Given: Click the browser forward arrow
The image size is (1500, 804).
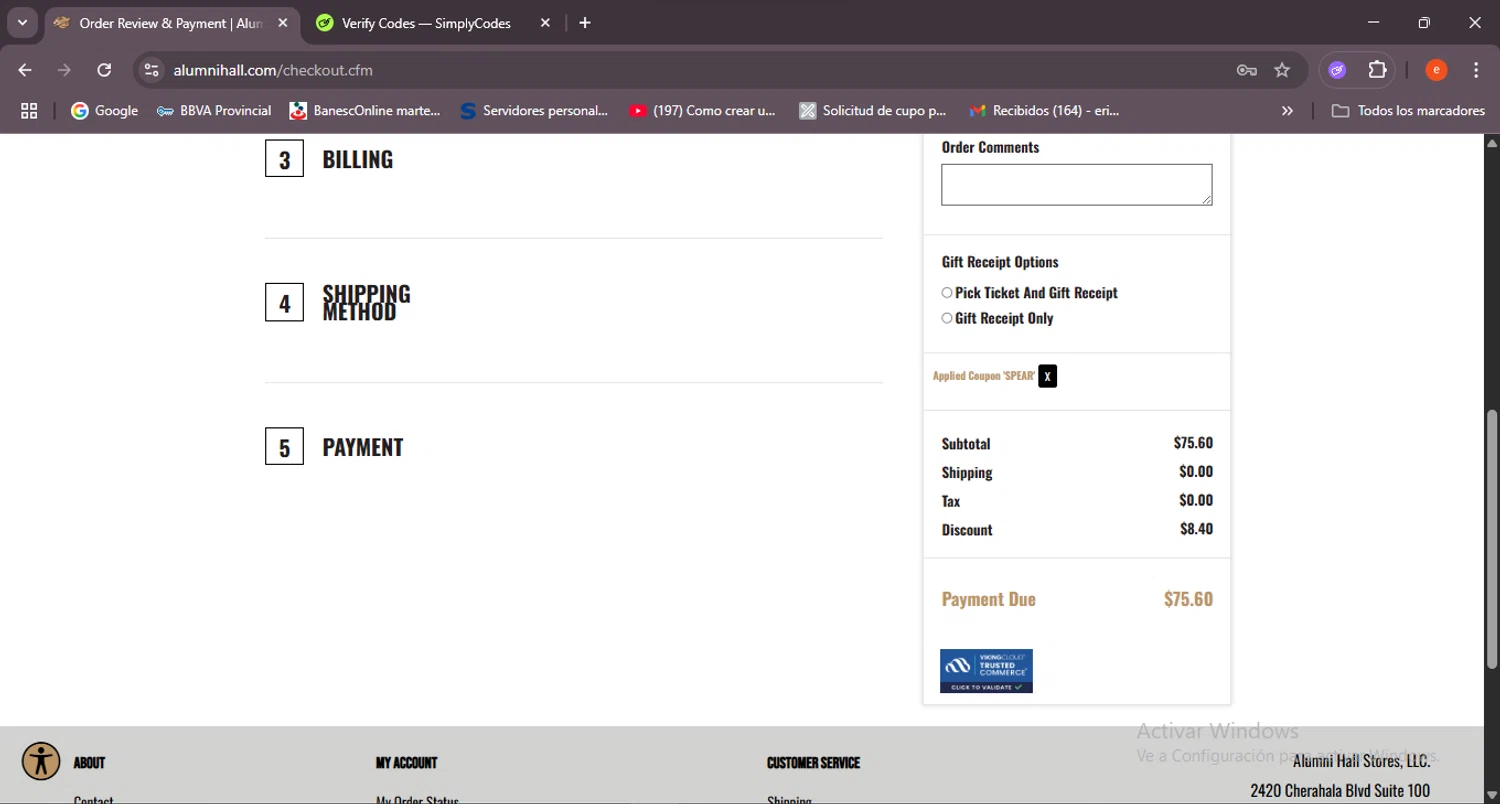Looking at the screenshot, I should pyautogui.click(x=64, y=70).
